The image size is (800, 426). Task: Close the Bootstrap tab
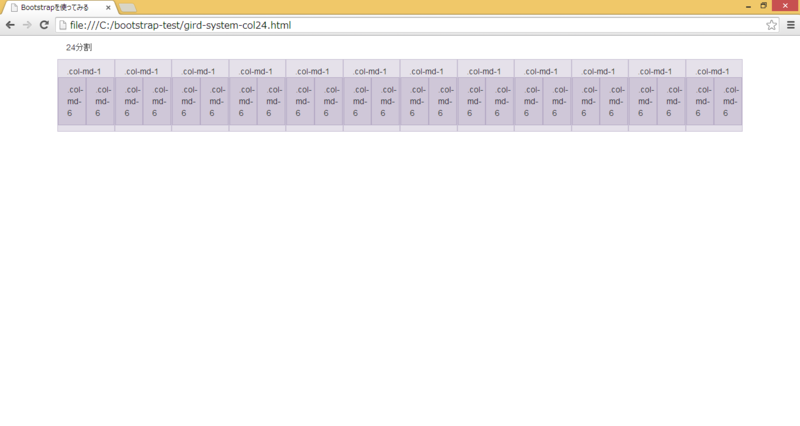[108, 8]
